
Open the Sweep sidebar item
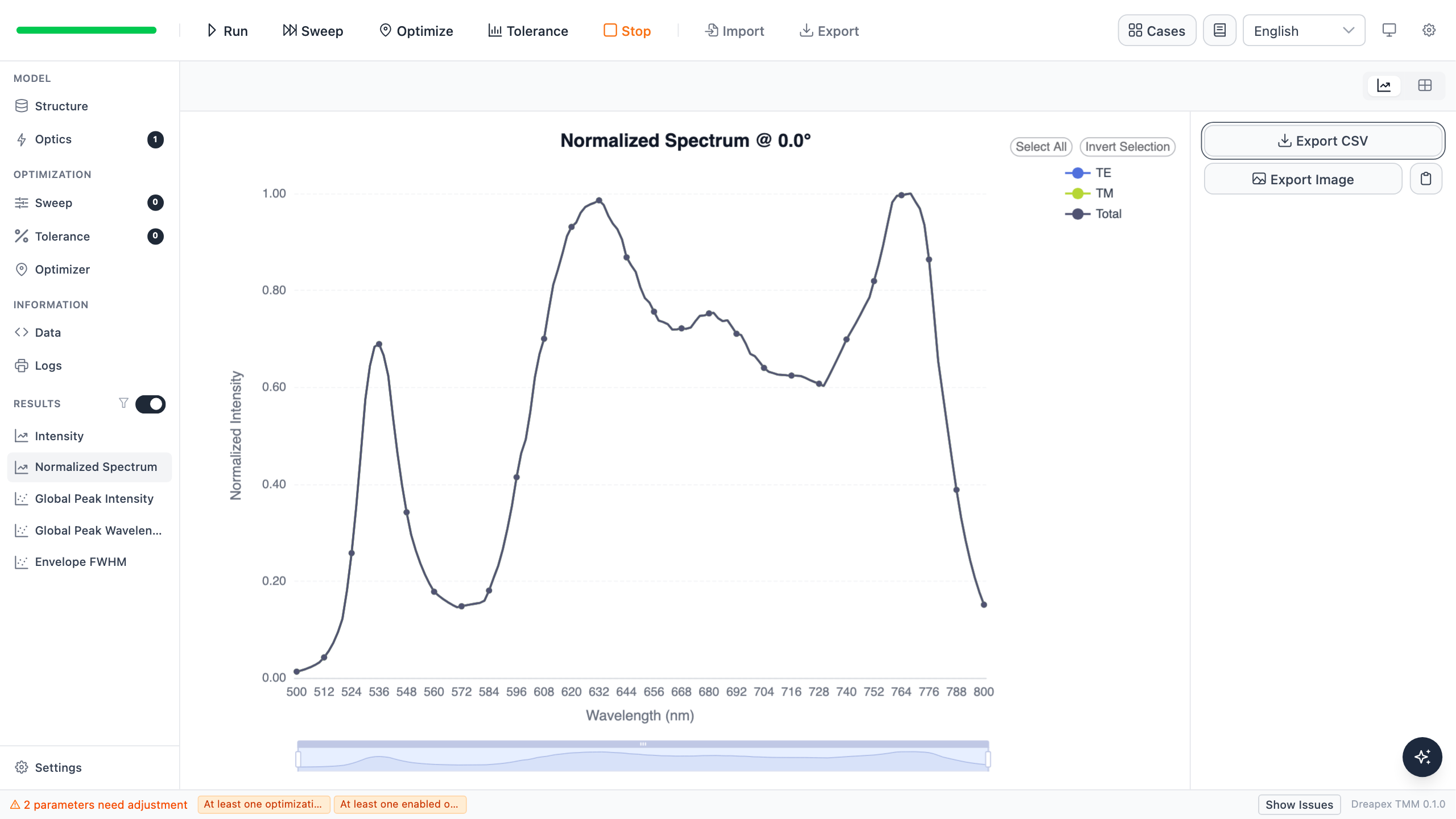(89, 203)
